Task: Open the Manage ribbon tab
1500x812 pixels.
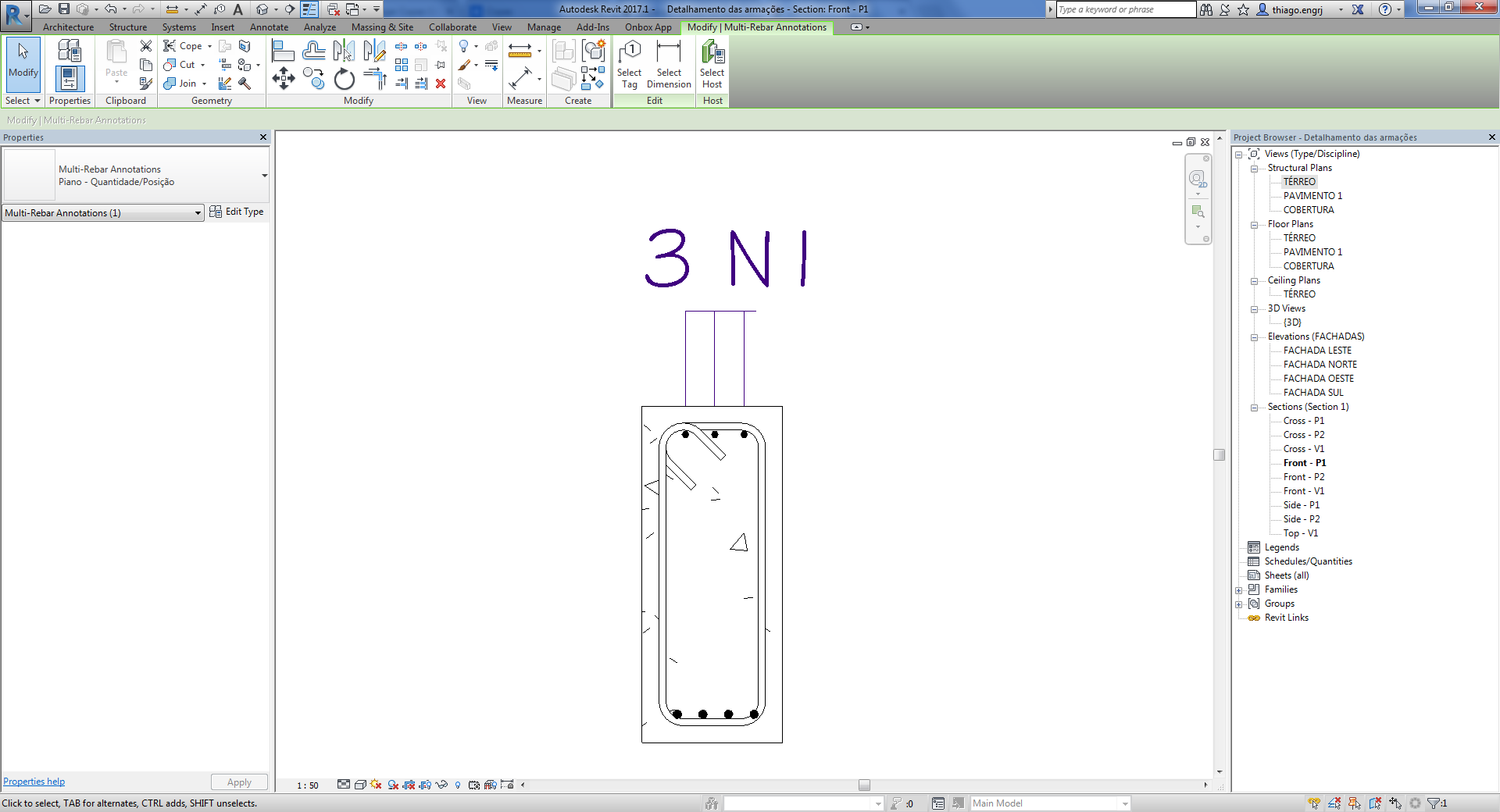Action: pos(544,27)
